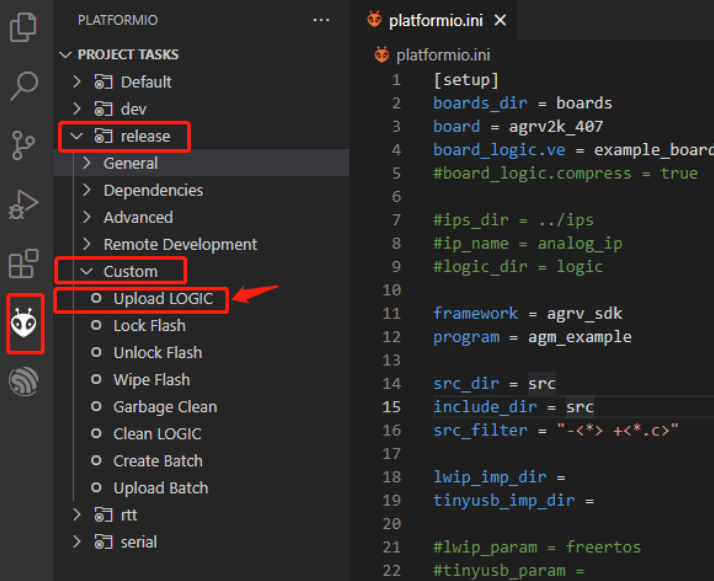
Task: Expand the rtt environment chevron
Action: (x=77, y=515)
